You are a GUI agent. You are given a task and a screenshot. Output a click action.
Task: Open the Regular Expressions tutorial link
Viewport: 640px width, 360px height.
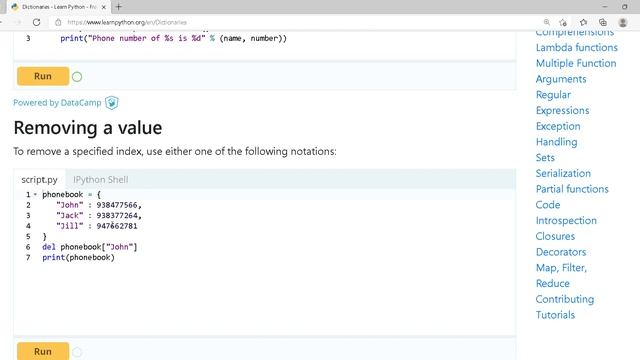[562, 102]
